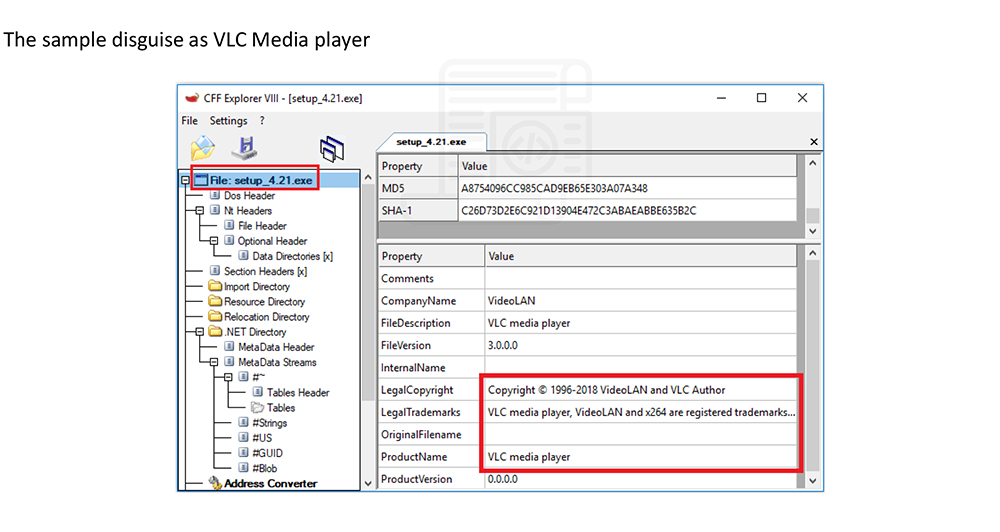1000x532 pixels.
Task: Select #Strings stream item
Action: click(x=270, y=423)
